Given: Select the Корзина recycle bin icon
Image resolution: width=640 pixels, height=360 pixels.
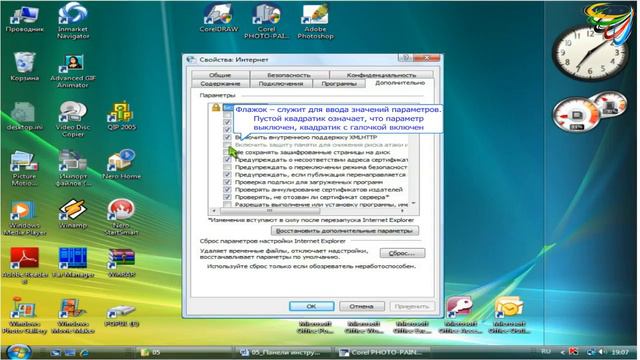Looking at the screenshot, I should pos(24,67).
